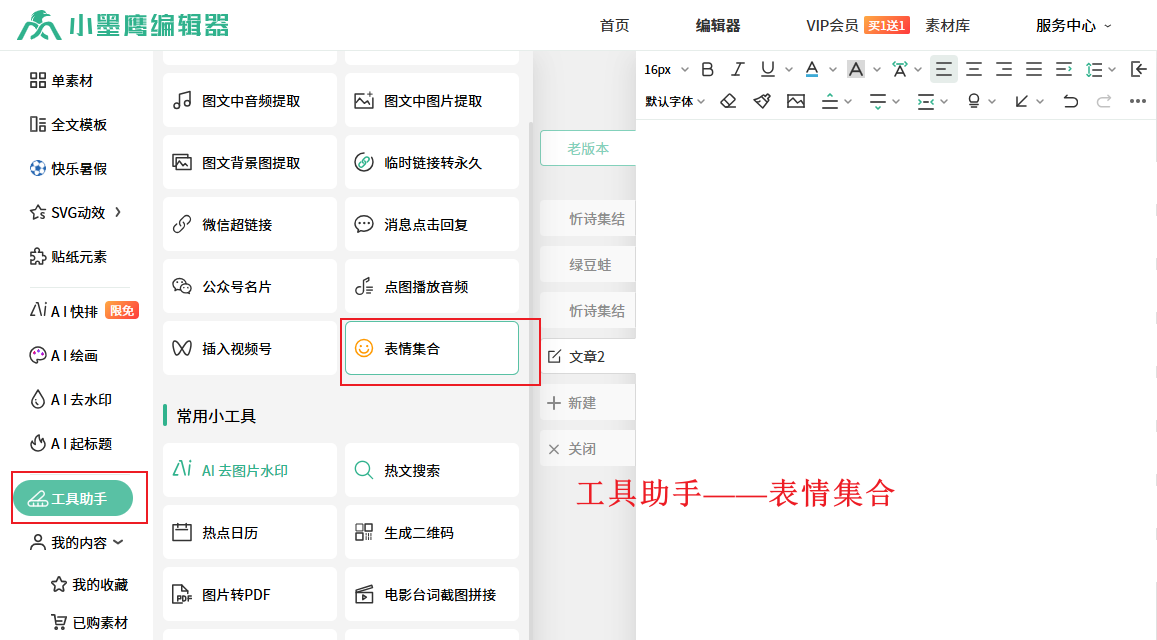Image resolution: width=1157 pixels, height=640 pixels.
Task: Open 消息点击回复 tool
Action: 432,224
